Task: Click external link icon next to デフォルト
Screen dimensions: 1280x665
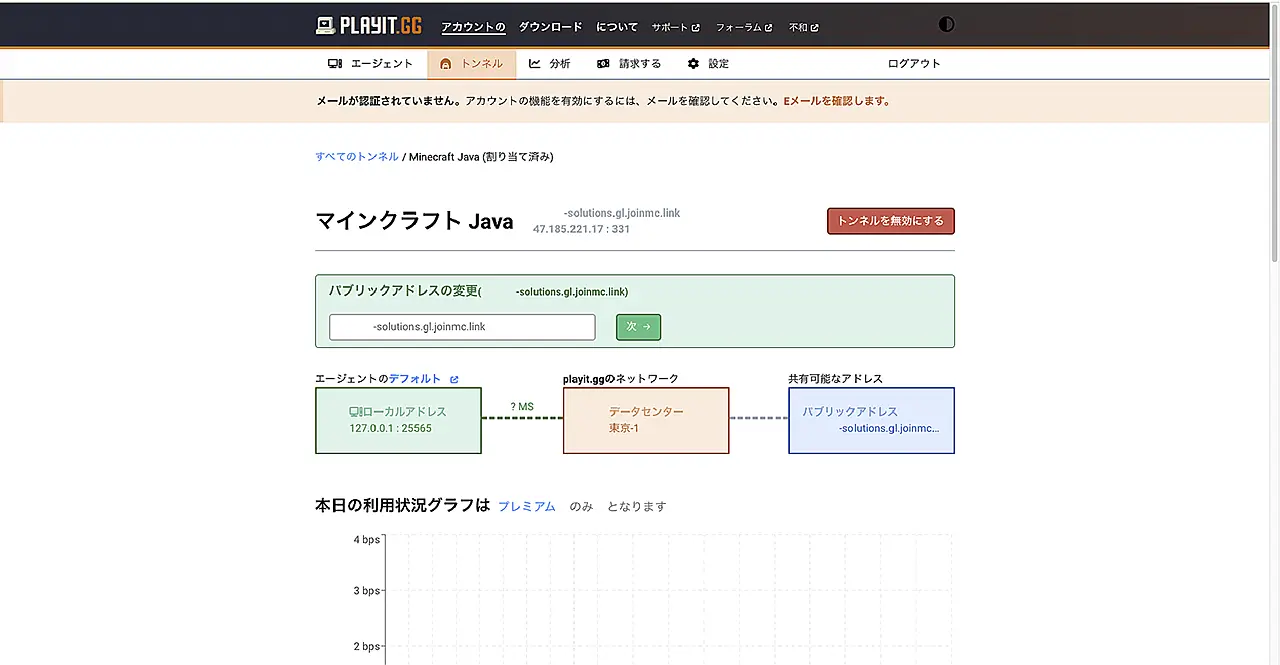Action: coord(454,379)
